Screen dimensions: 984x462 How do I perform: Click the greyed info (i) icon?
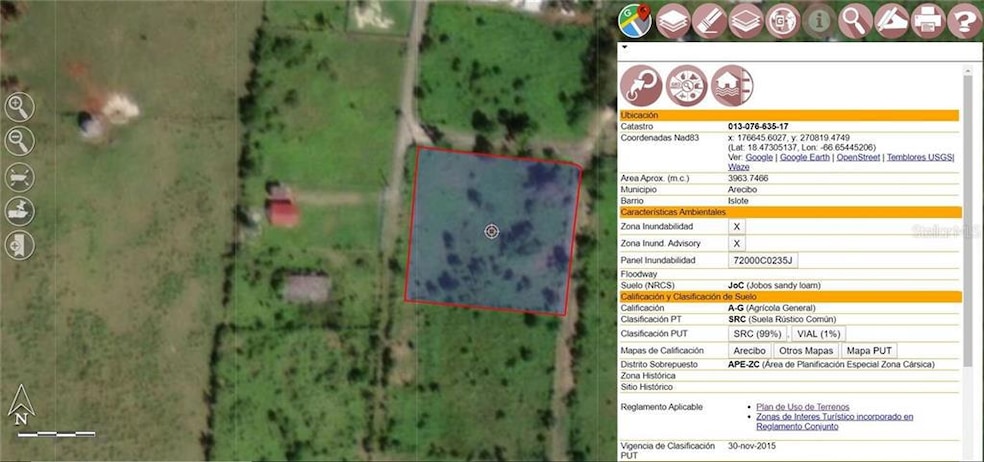[x=819, y=21]
